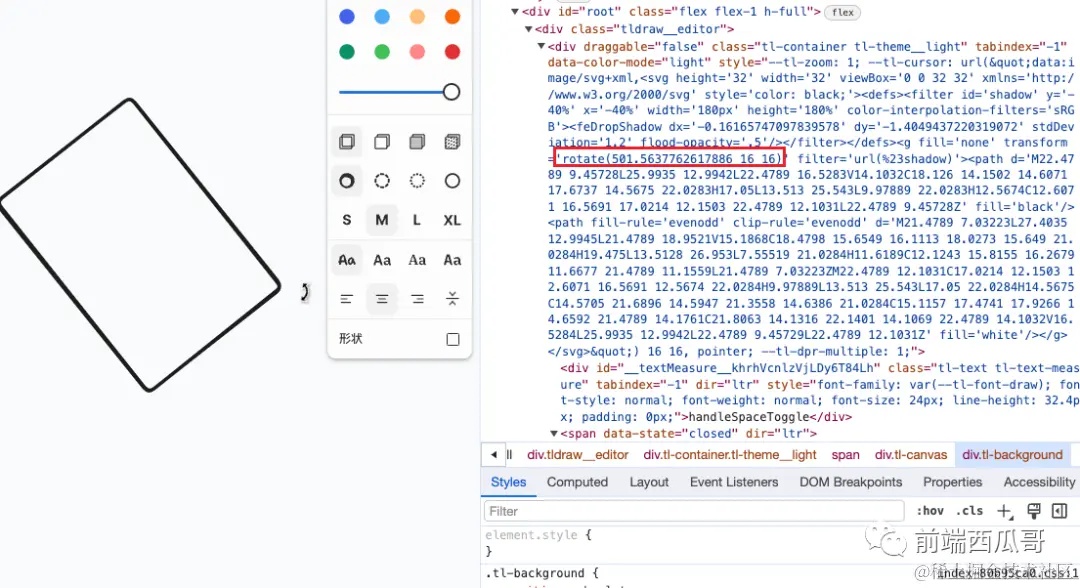Choose the dashed stroke style icon

(x=382, y=181)
